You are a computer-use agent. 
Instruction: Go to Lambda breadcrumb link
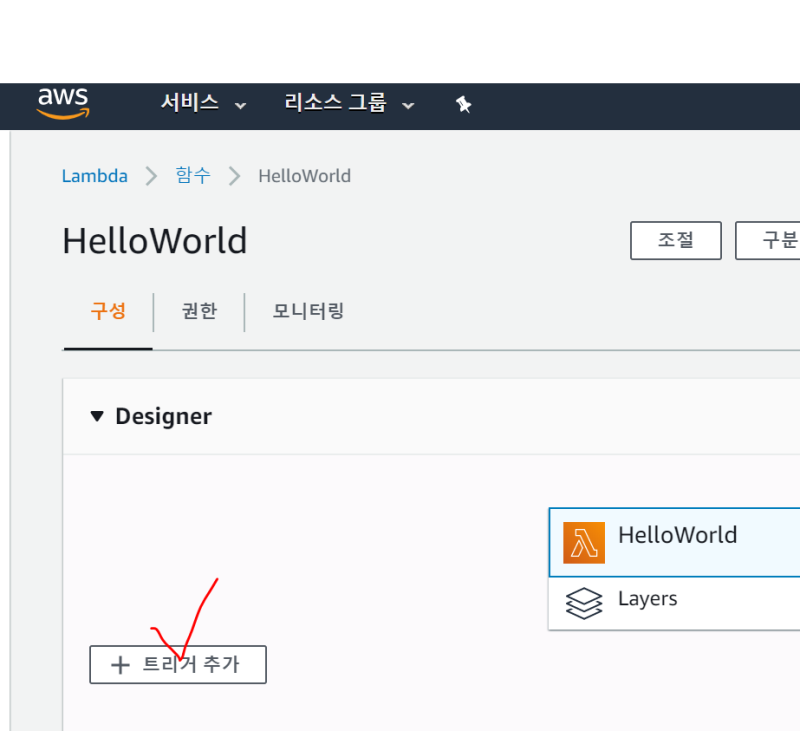point(95,176)
